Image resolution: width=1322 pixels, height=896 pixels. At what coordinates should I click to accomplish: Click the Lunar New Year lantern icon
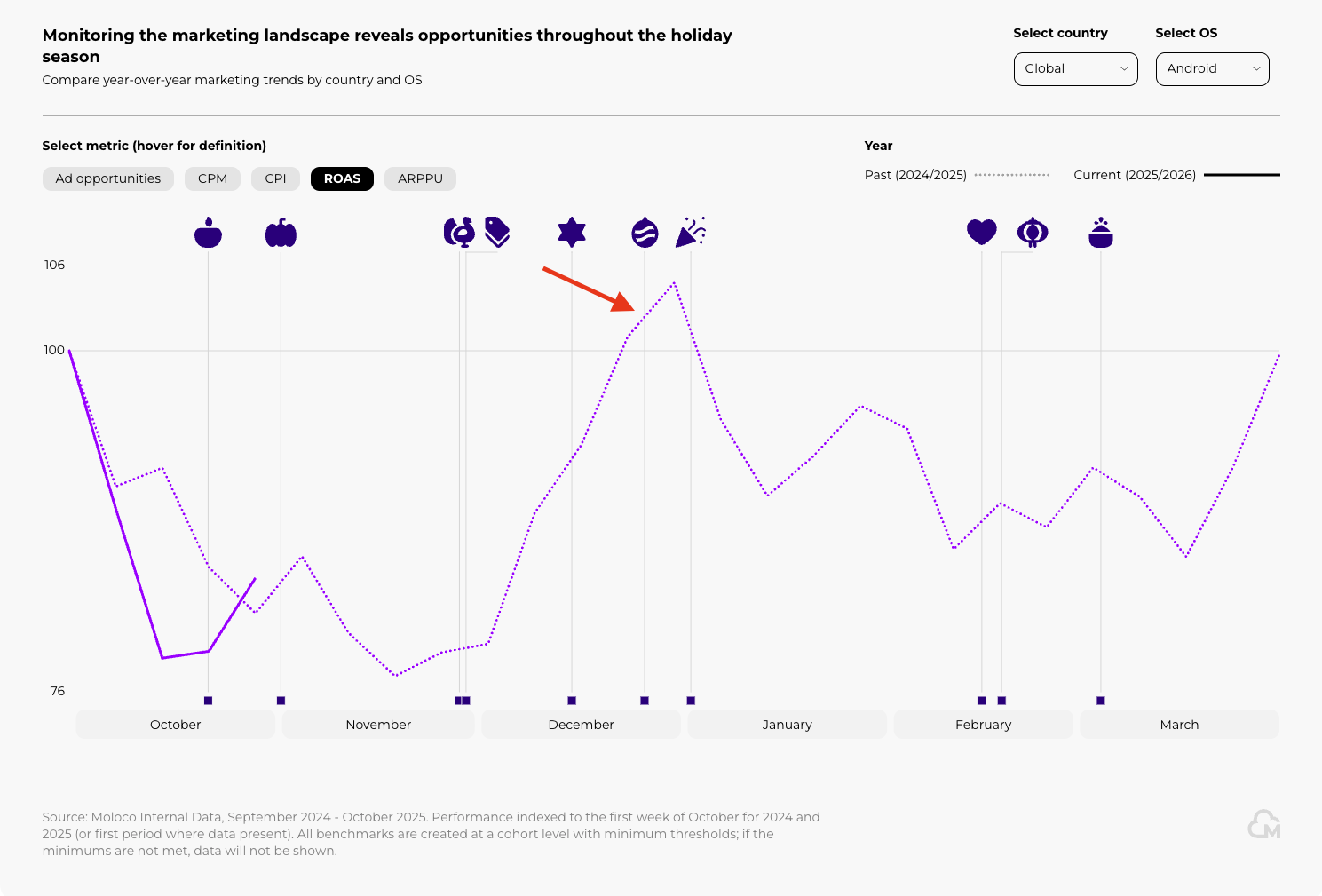(1032, 233)
